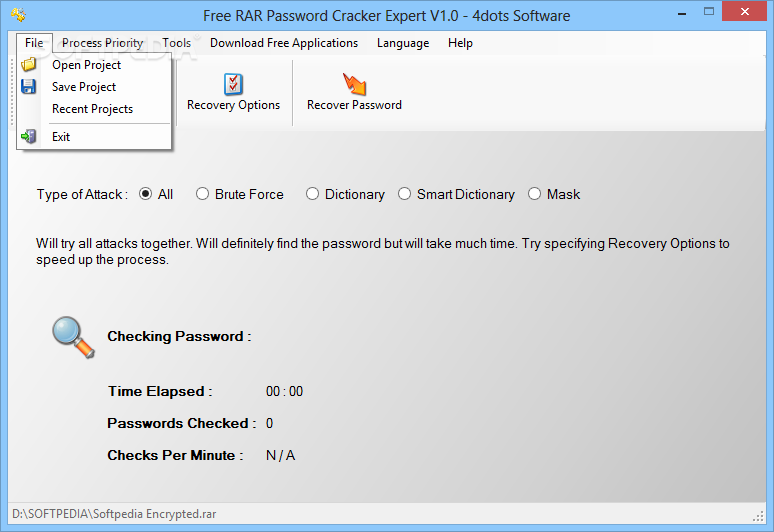Image resolution: width=774 pixels, height=532 pixels.
Task: Minimize the application window
Action: [x=682, y=12]
